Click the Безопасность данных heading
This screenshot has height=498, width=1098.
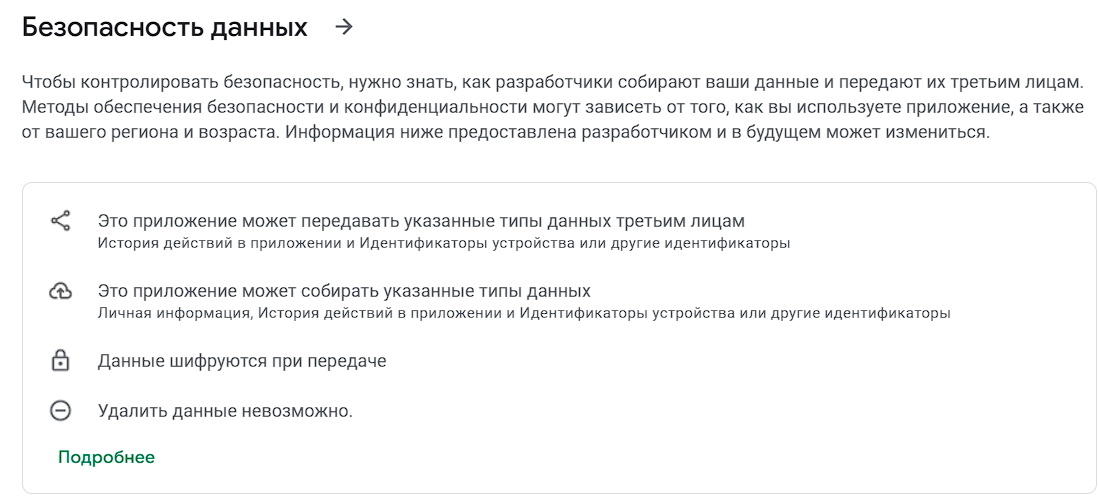pyautogui.click(x=165, y=27)
